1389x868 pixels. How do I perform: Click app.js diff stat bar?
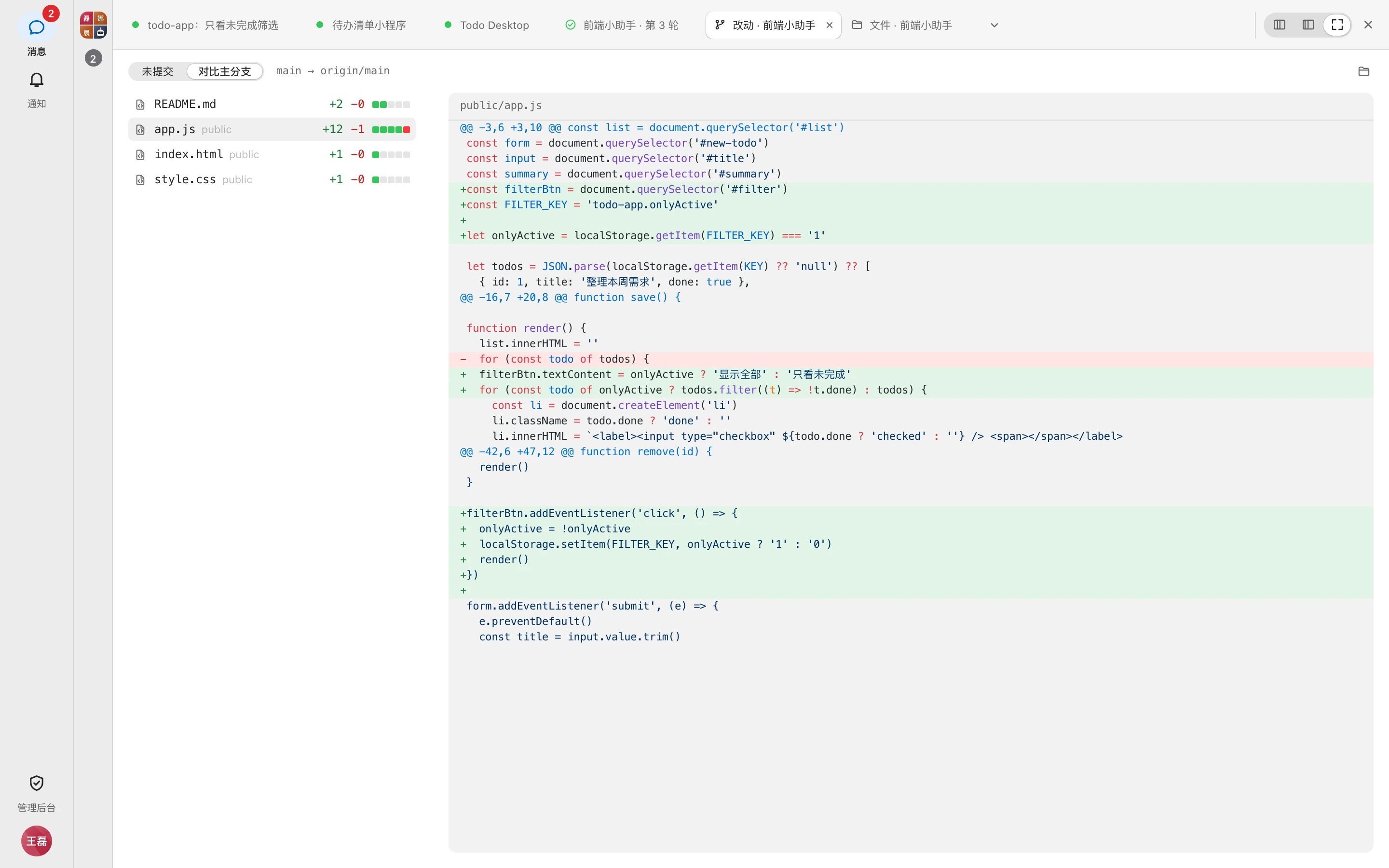(x=391, y=130)
